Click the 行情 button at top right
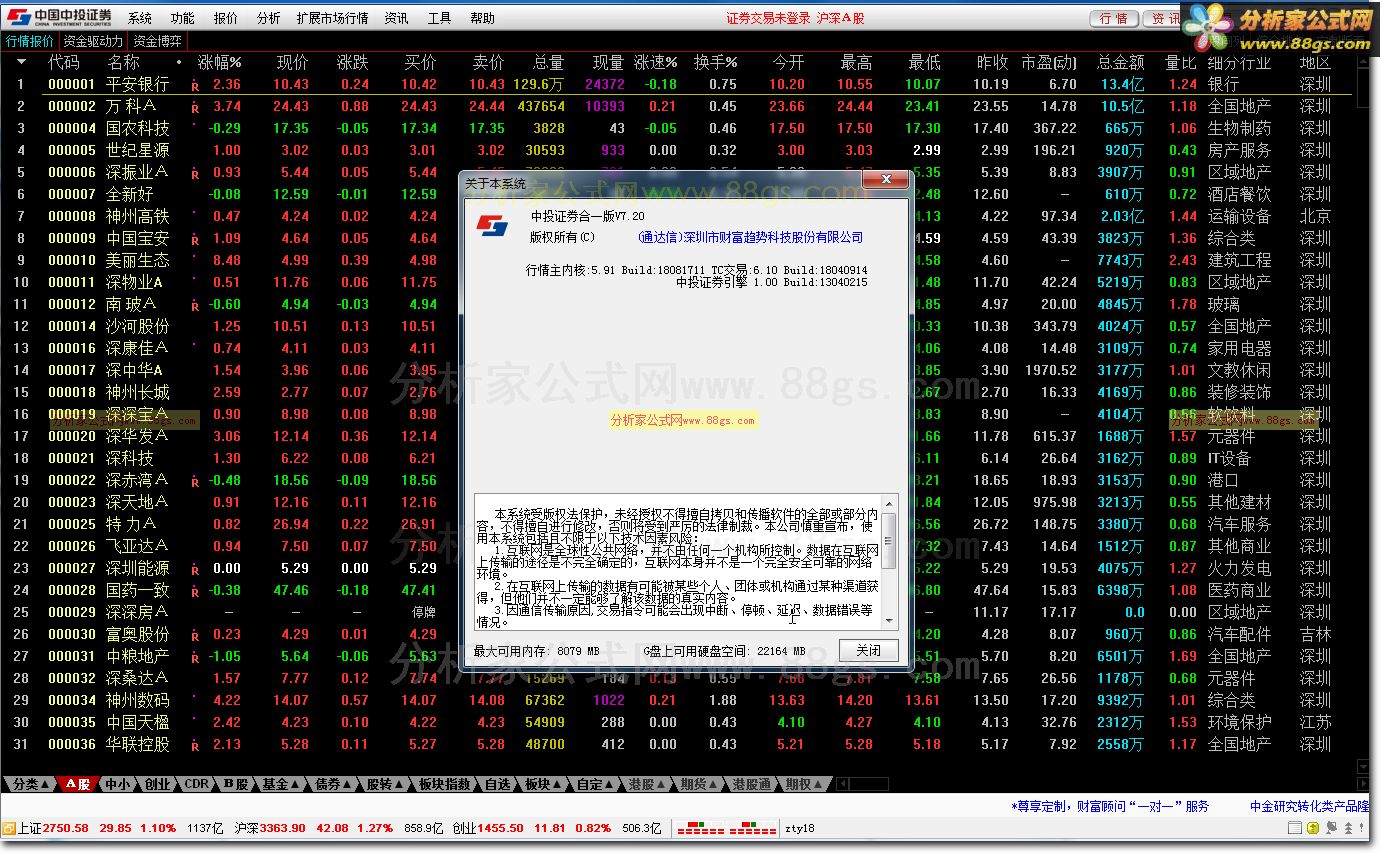Image resolution: width=1382 pixels, height=854 pixels. (x=1113, y=18)
